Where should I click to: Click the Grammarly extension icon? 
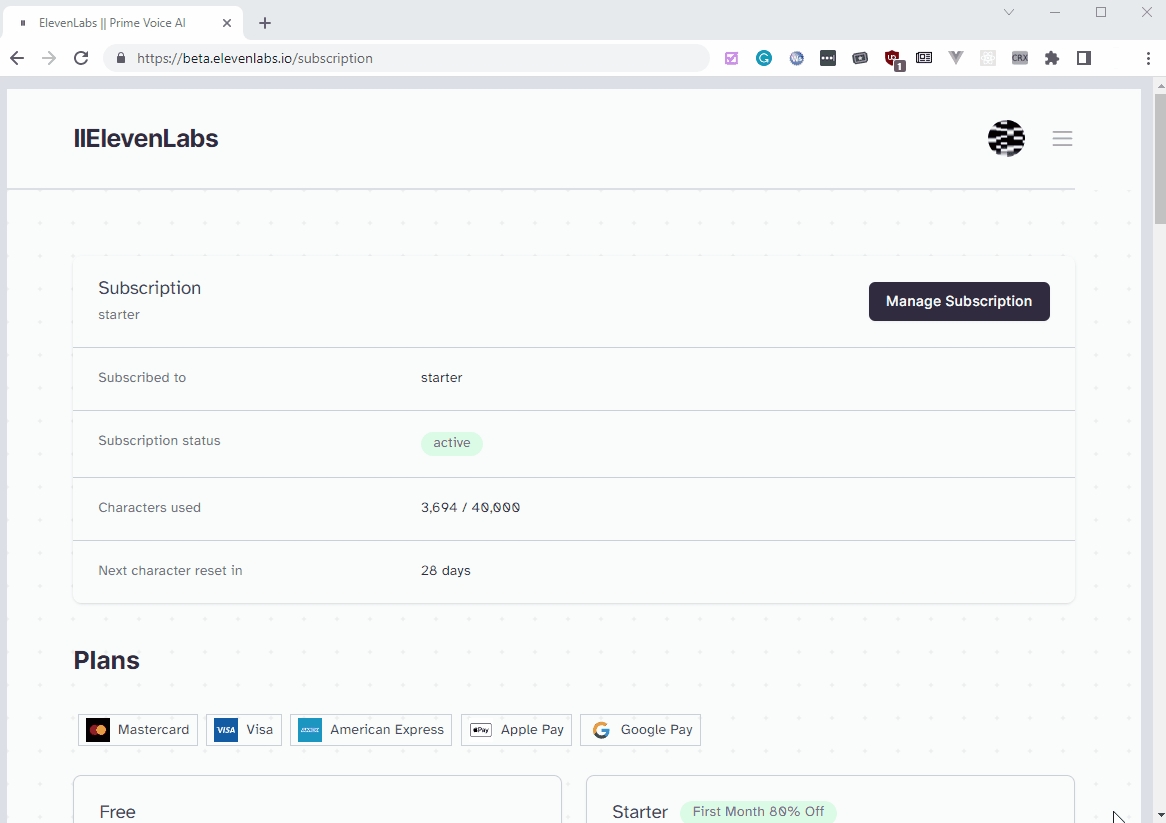point(764,58)
